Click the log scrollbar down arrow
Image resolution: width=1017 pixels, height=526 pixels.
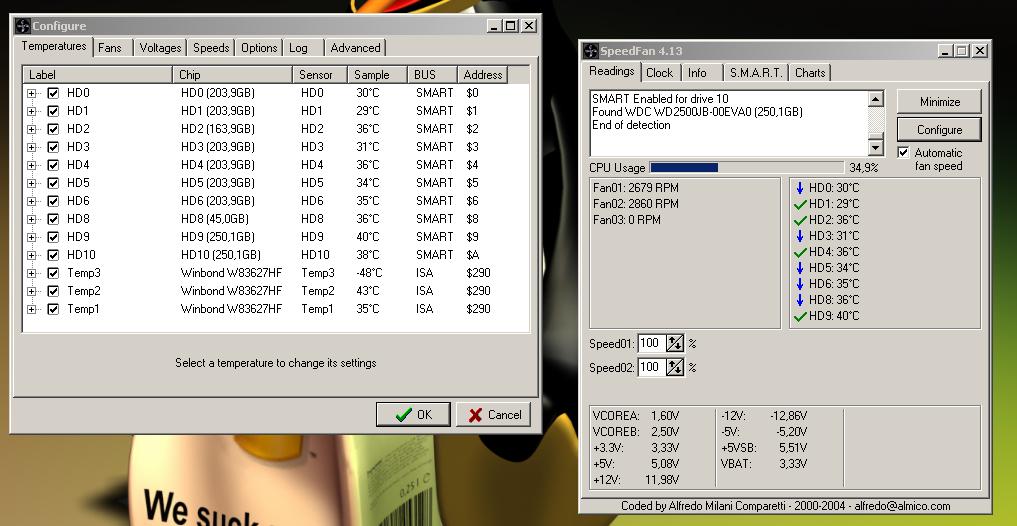[x=876, y=148]
